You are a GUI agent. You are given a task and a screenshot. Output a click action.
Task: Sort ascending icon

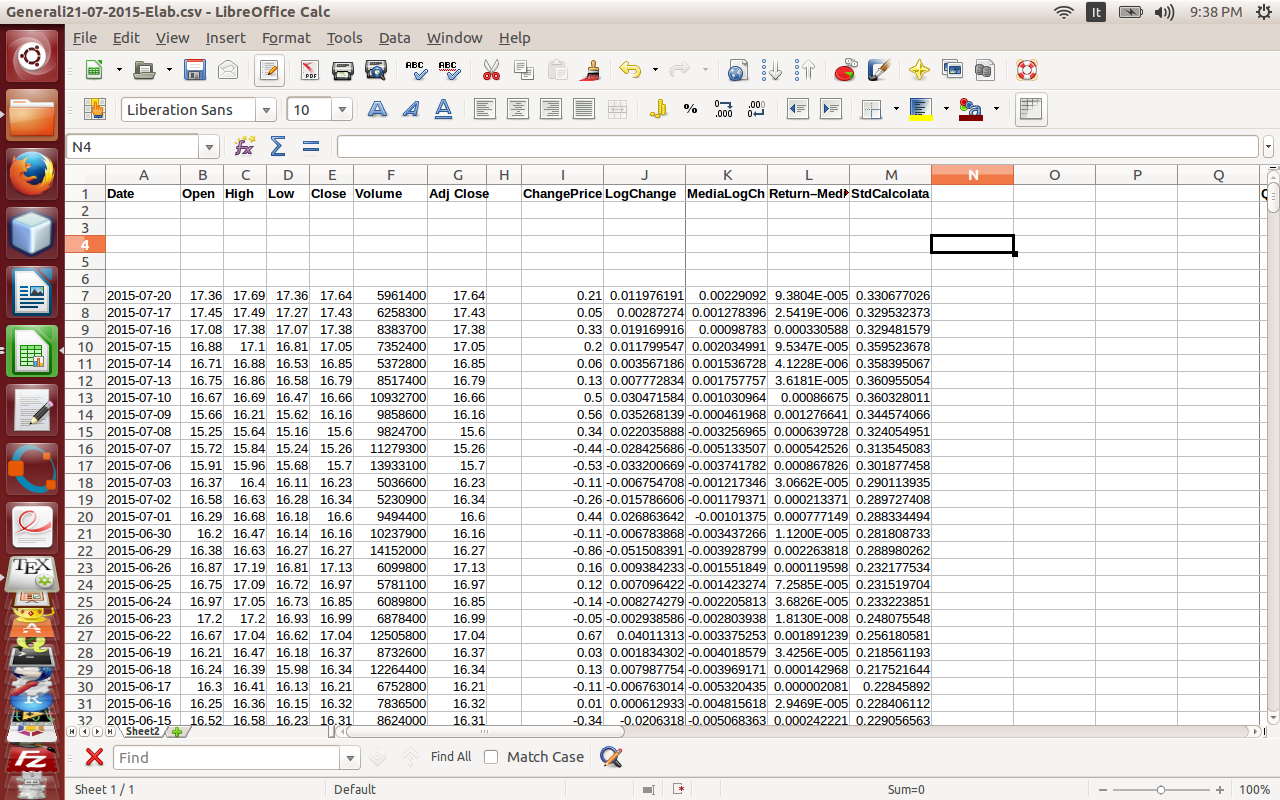click(771, 70)
